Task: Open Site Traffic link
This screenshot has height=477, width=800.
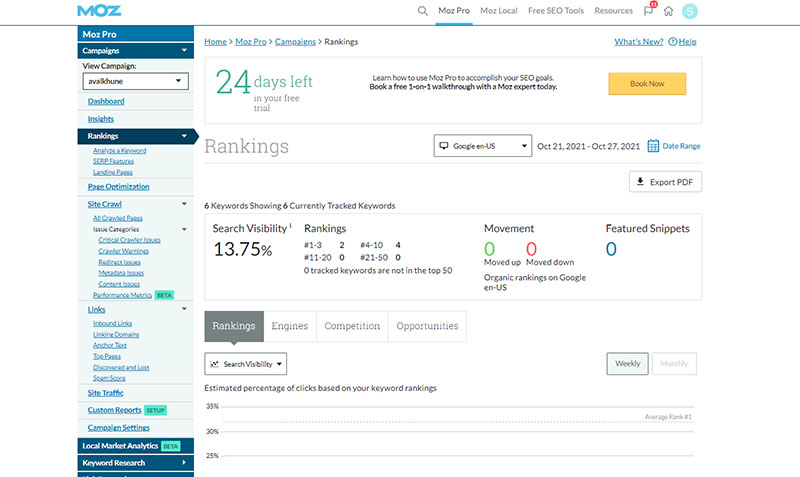Action: tap(106, 393)
